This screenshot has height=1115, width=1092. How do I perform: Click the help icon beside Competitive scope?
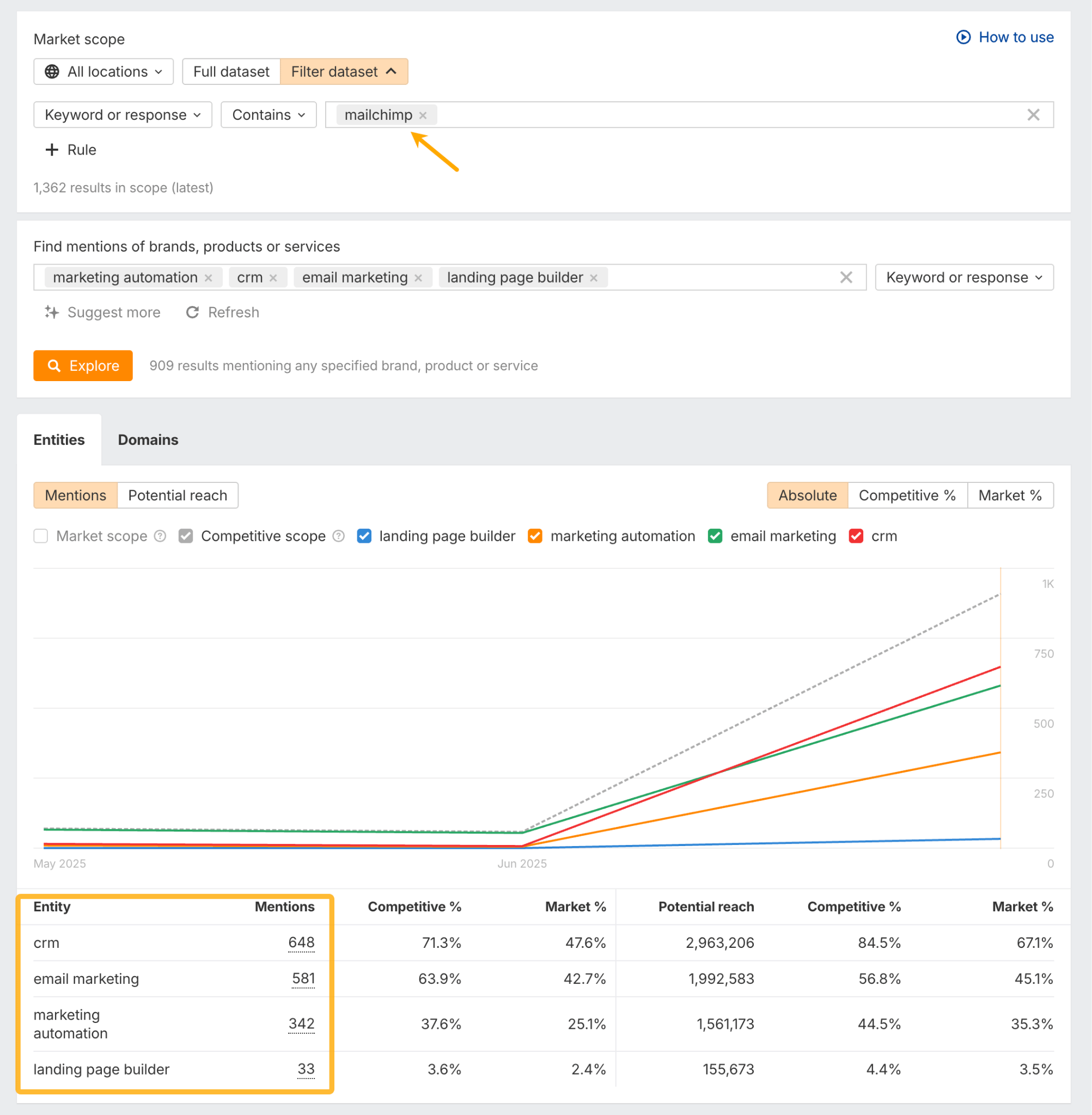tap(338, 536)
